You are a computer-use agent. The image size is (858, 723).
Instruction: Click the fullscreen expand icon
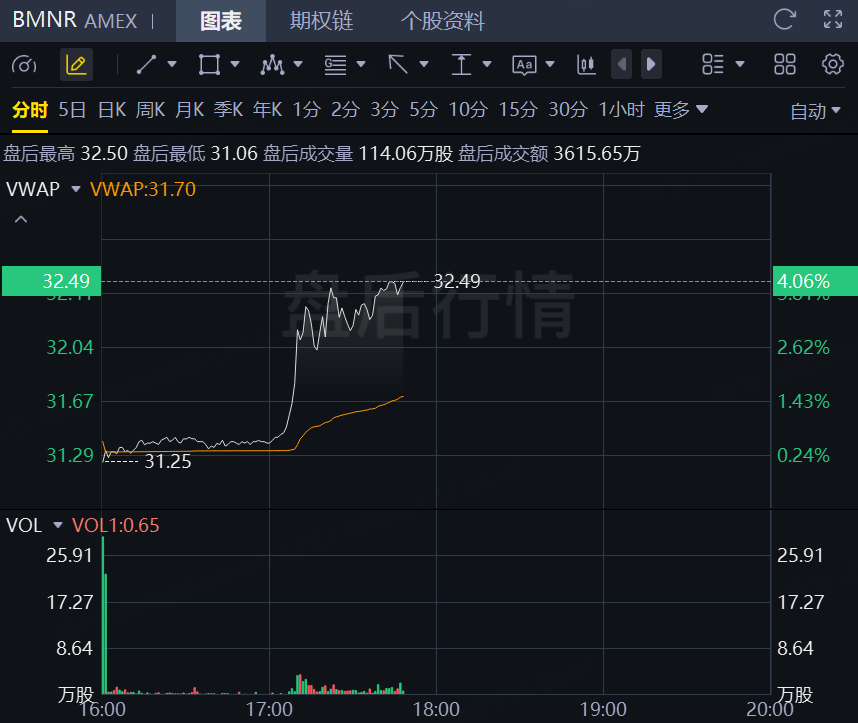pyautogui.click(x=832, y=19)
